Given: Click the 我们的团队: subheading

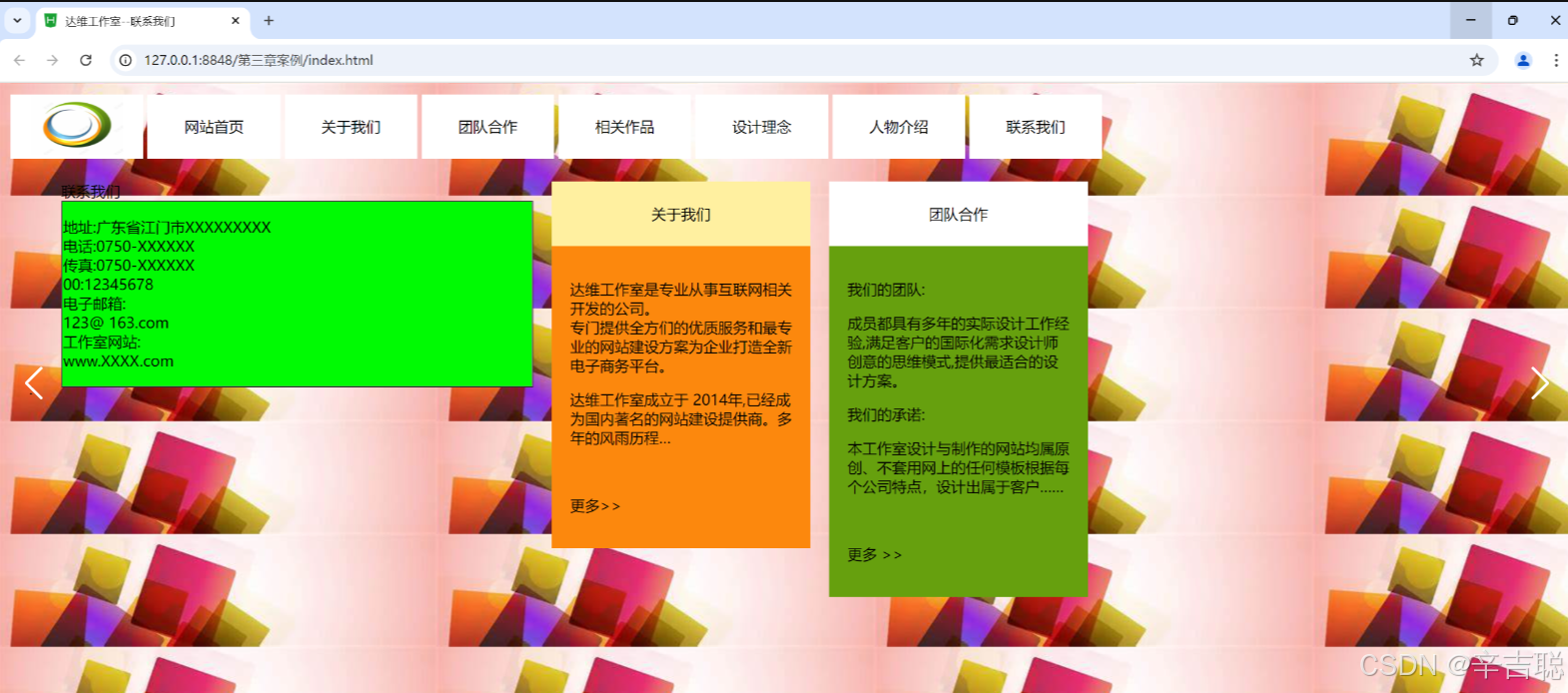Looking at the screenshot, I should point(886,290).
